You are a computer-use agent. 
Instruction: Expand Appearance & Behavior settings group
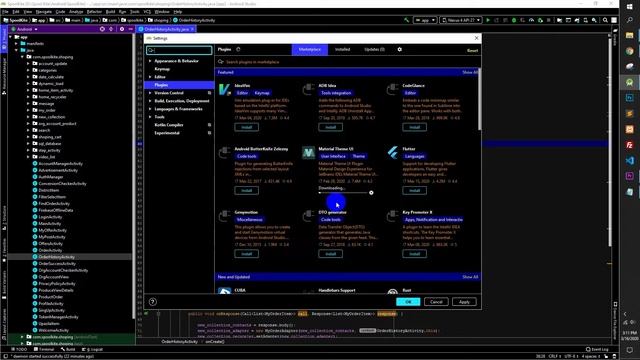pyautogui.click(x=150, y=61)
